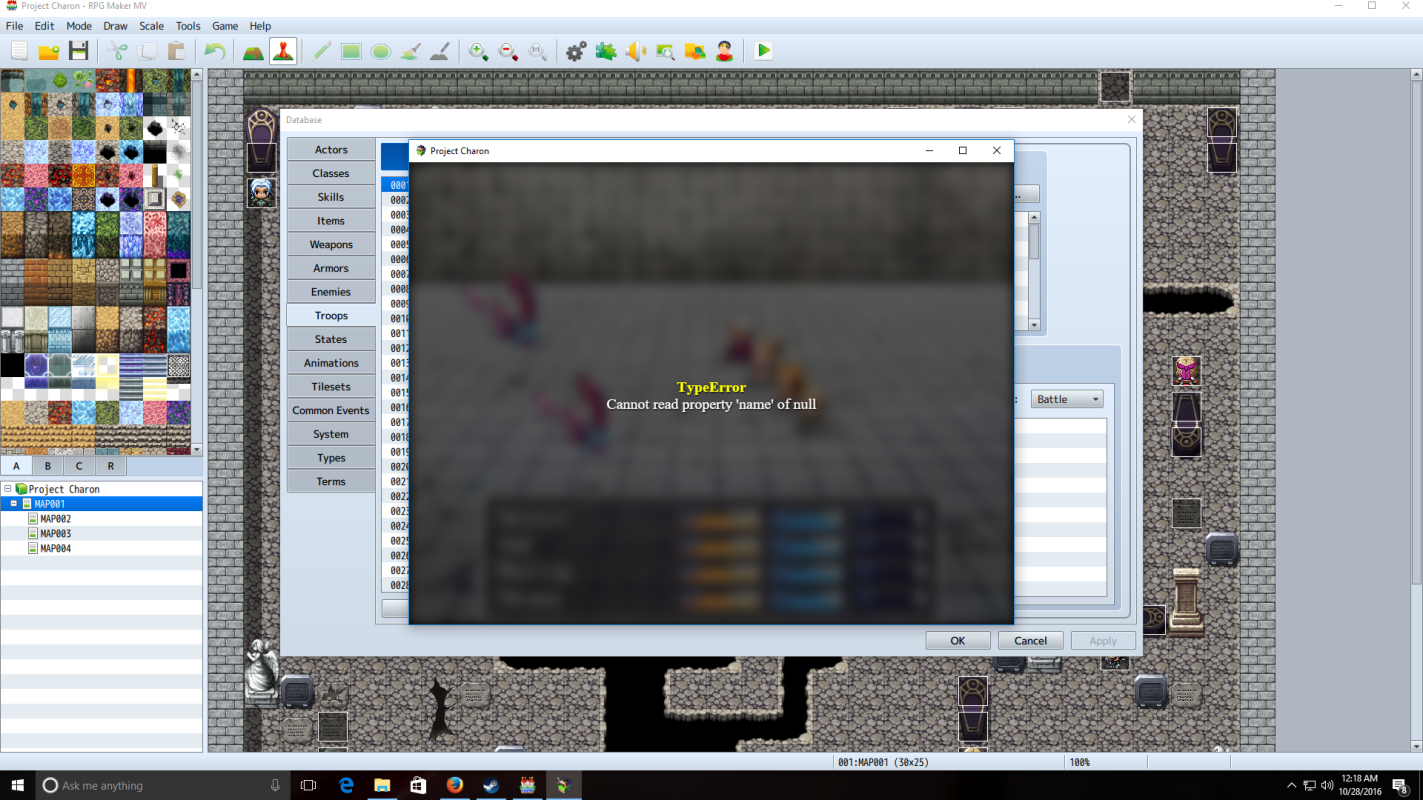
Task: Select the Shadow Pen tool
Action: 439,51
